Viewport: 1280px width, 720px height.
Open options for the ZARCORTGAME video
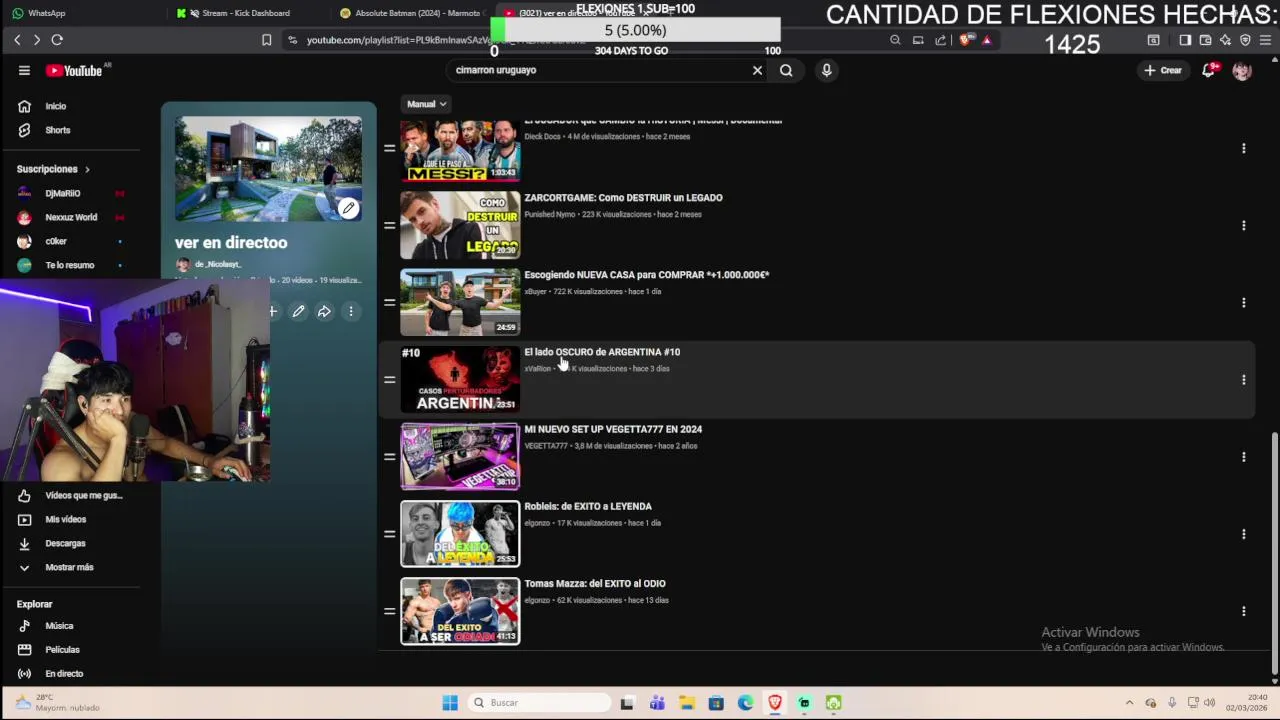point(1243,225)
